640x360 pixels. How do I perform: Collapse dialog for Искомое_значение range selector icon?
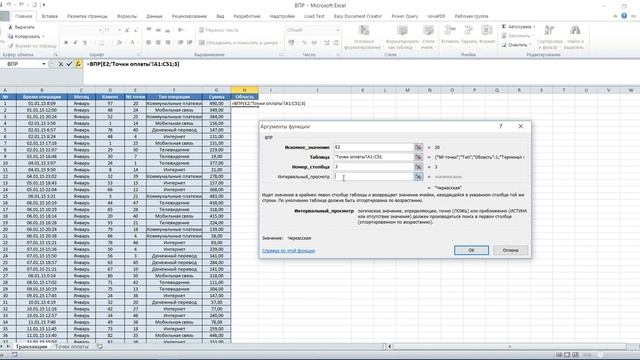click(418, 147)
